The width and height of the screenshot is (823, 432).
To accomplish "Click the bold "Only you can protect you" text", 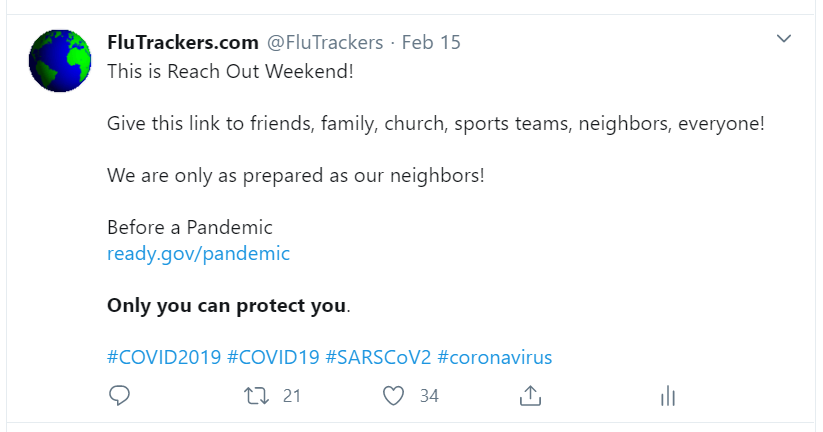I will click(x=227, y=305).
